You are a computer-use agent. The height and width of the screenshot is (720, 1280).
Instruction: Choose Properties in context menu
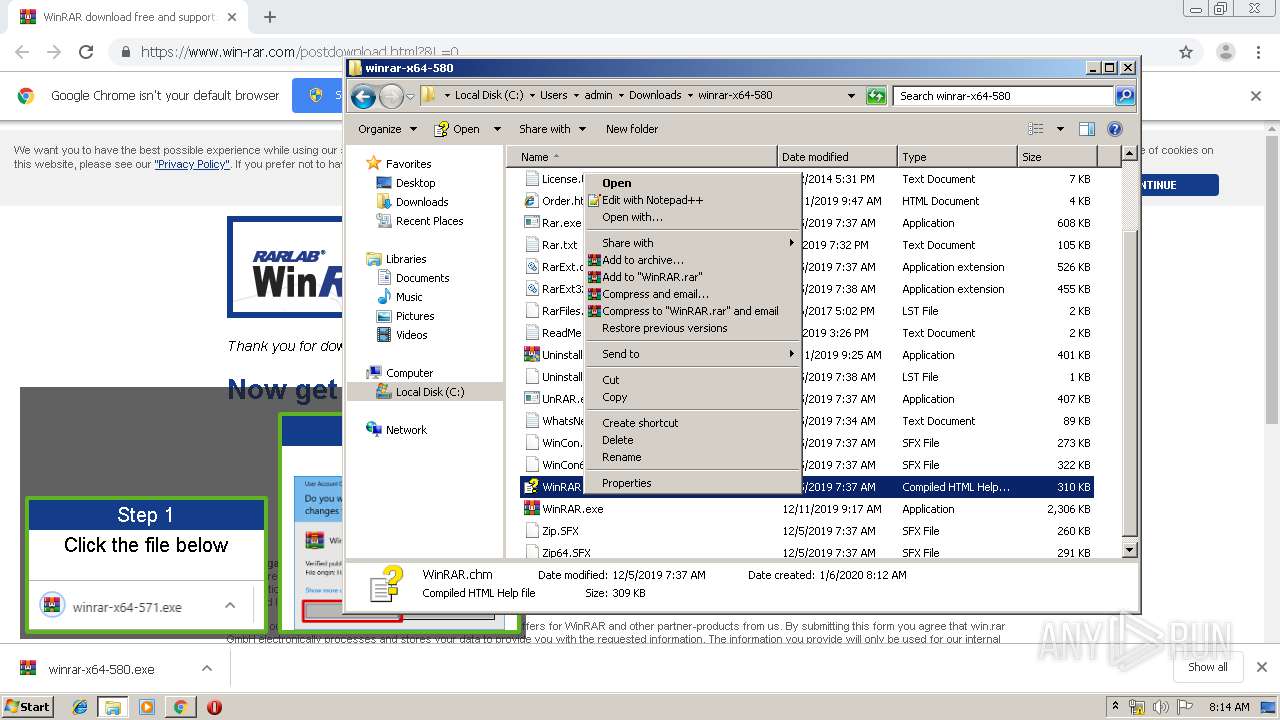pyautogui.click(x=692, y=483)
